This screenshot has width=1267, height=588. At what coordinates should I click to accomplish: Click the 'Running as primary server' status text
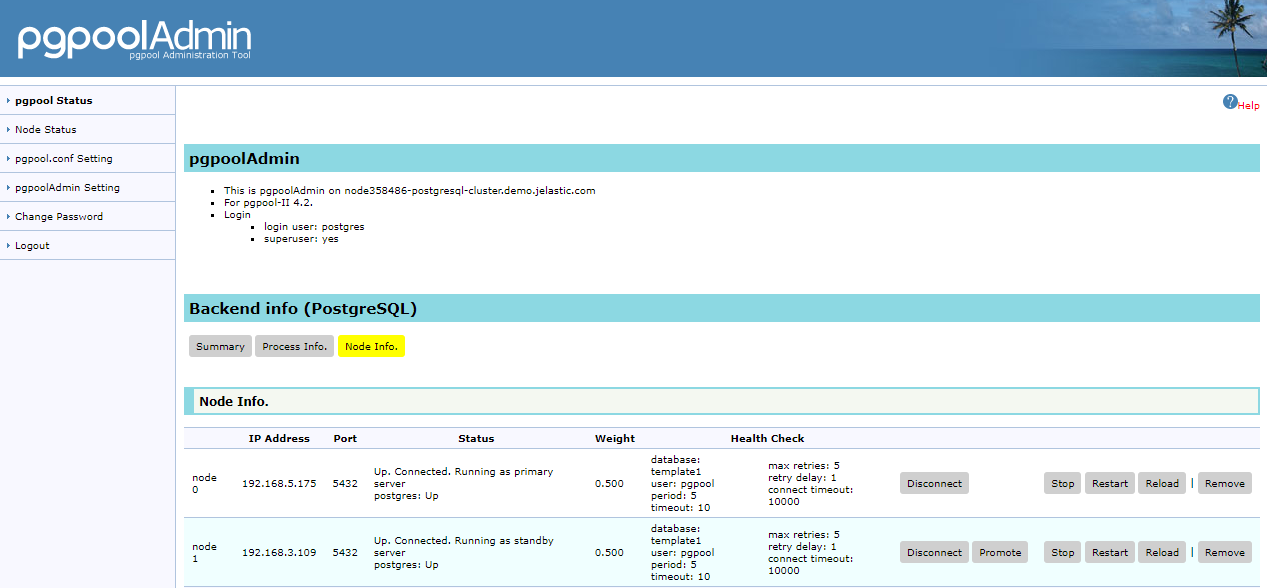tap(463, 477)
